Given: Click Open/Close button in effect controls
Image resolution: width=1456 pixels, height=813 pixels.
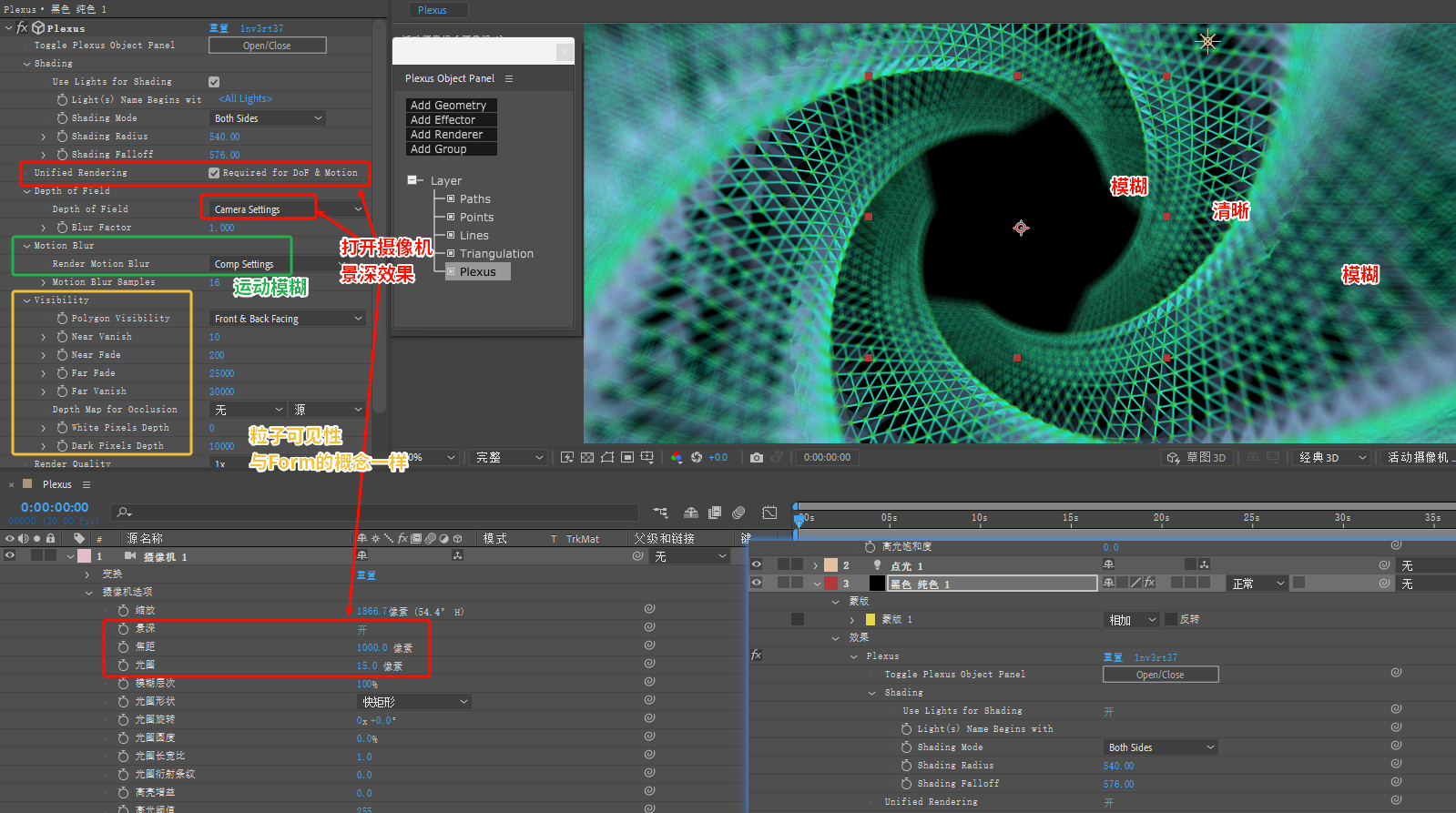Looking at the screenshot, I should pos(268,46).
